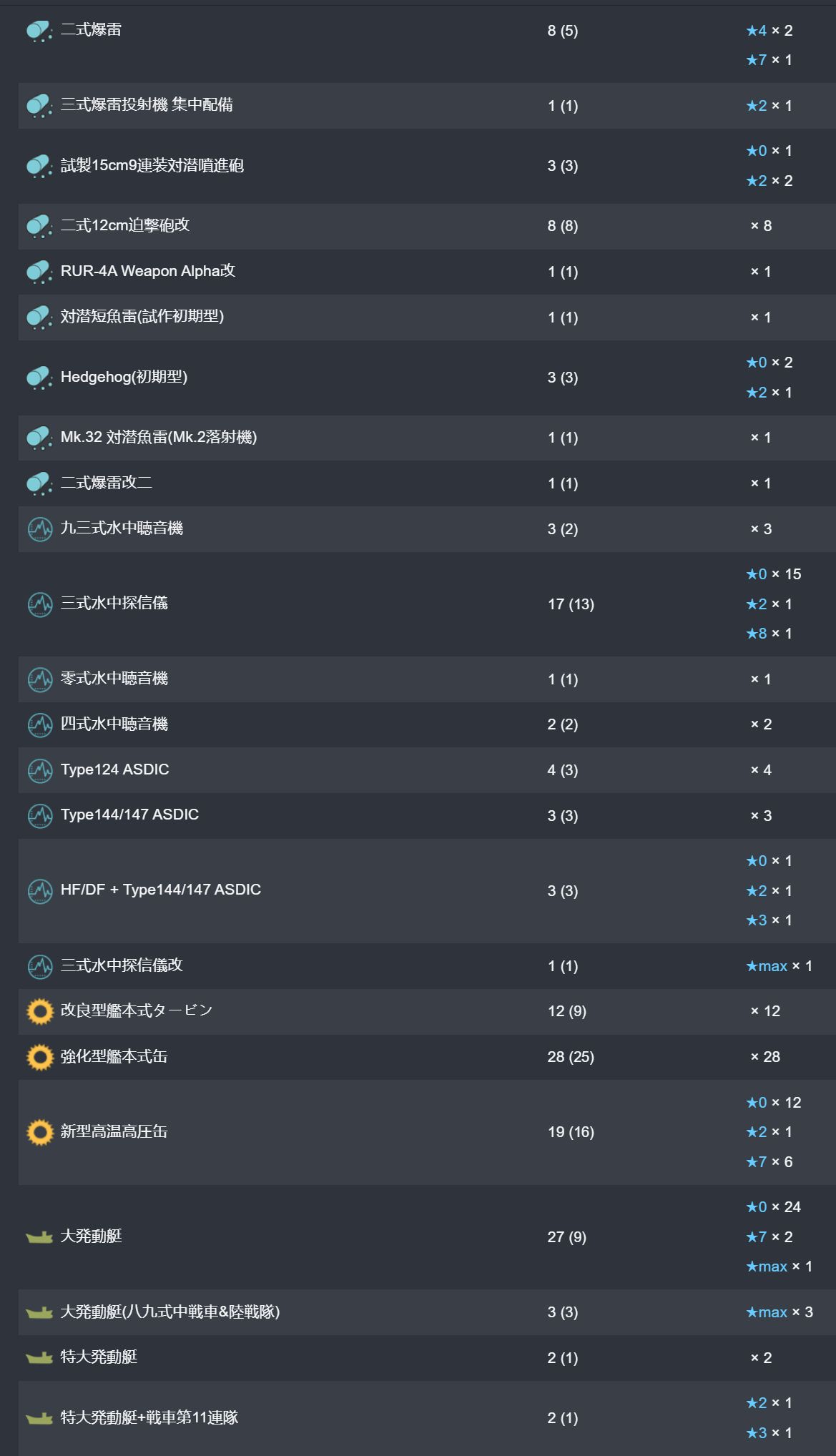Click the boiler icon next to 新型高温高圧缶
The image size is (836, 1456).
pyautogui.click(x=39, y=1131)
